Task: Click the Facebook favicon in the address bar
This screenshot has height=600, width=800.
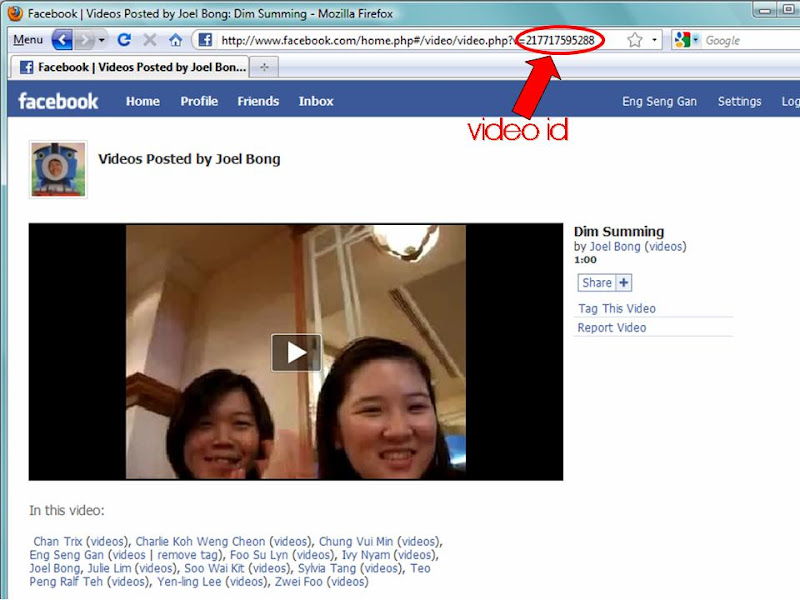Action: [205, 40]
